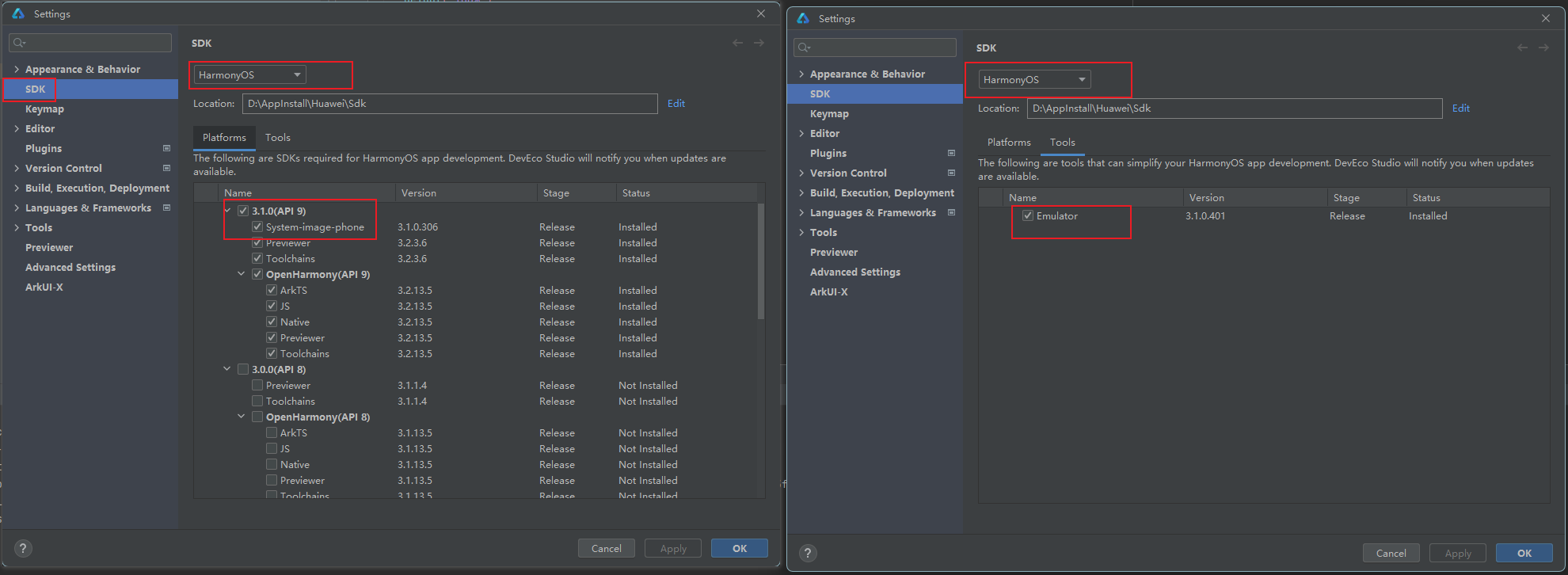The height and width of the screenshot is (575, 1568).
Task: Click Cancel in left Settings window
Action: [607, 548]
